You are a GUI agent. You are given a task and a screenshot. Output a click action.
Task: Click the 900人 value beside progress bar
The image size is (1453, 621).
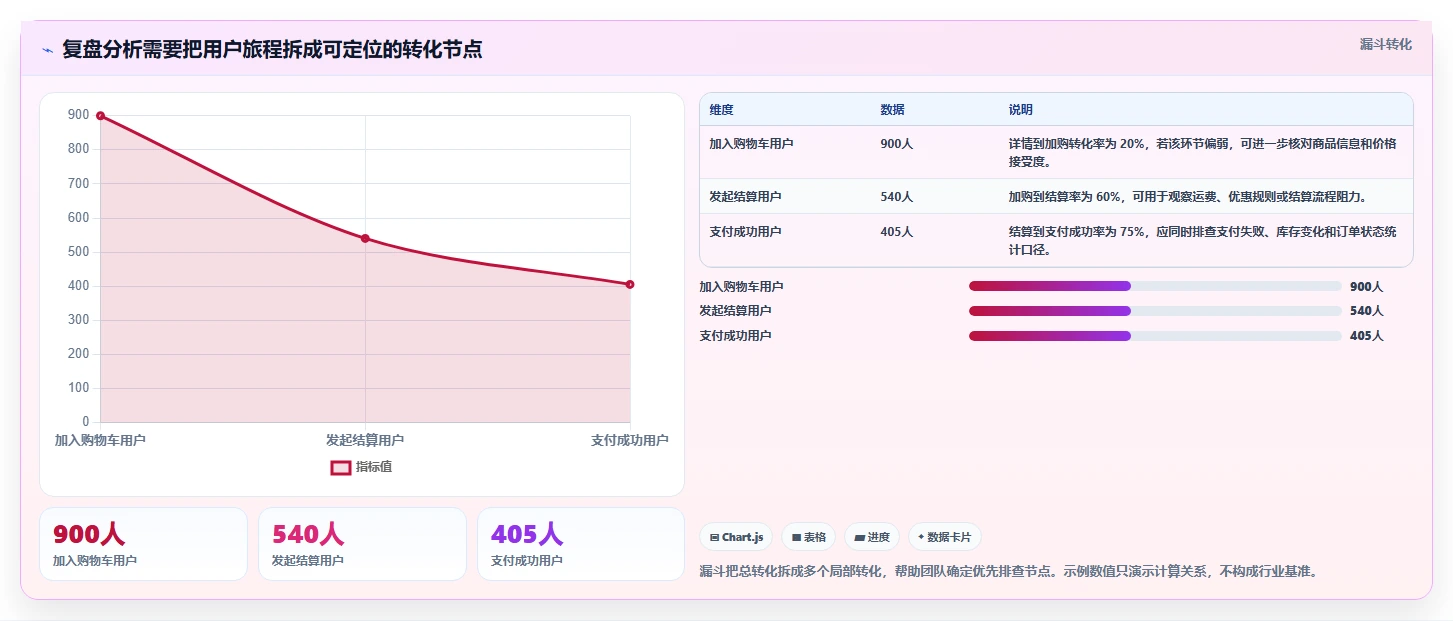click(x=1366, y=286)
